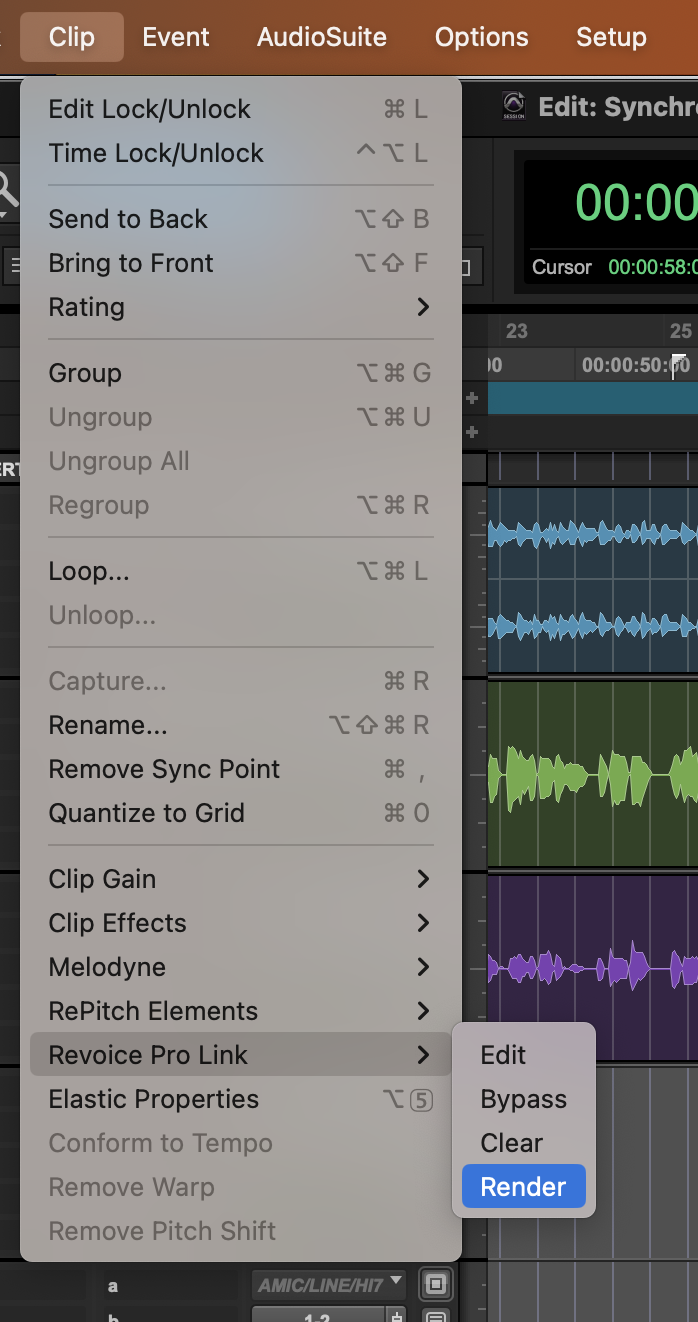
Task: Click the green audio clip waveform
Action: (x=592, y=774)
